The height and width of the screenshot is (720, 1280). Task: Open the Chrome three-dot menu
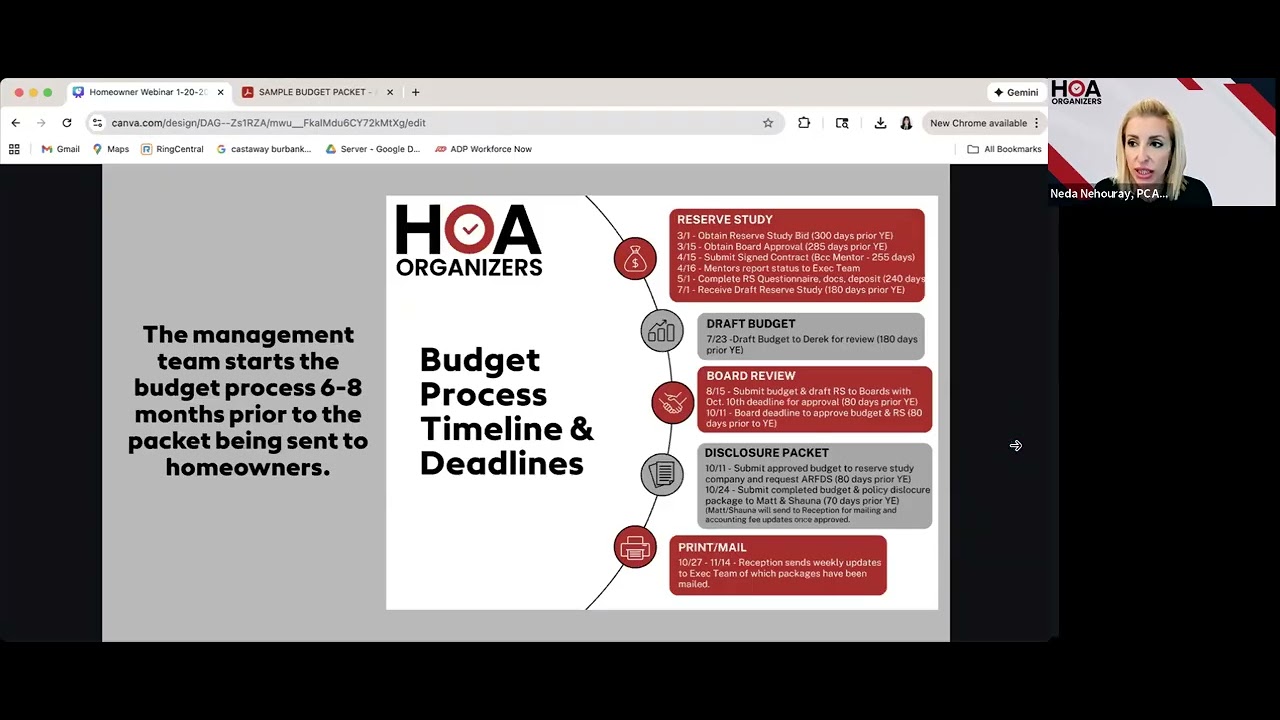click(x=1037, y=123)
